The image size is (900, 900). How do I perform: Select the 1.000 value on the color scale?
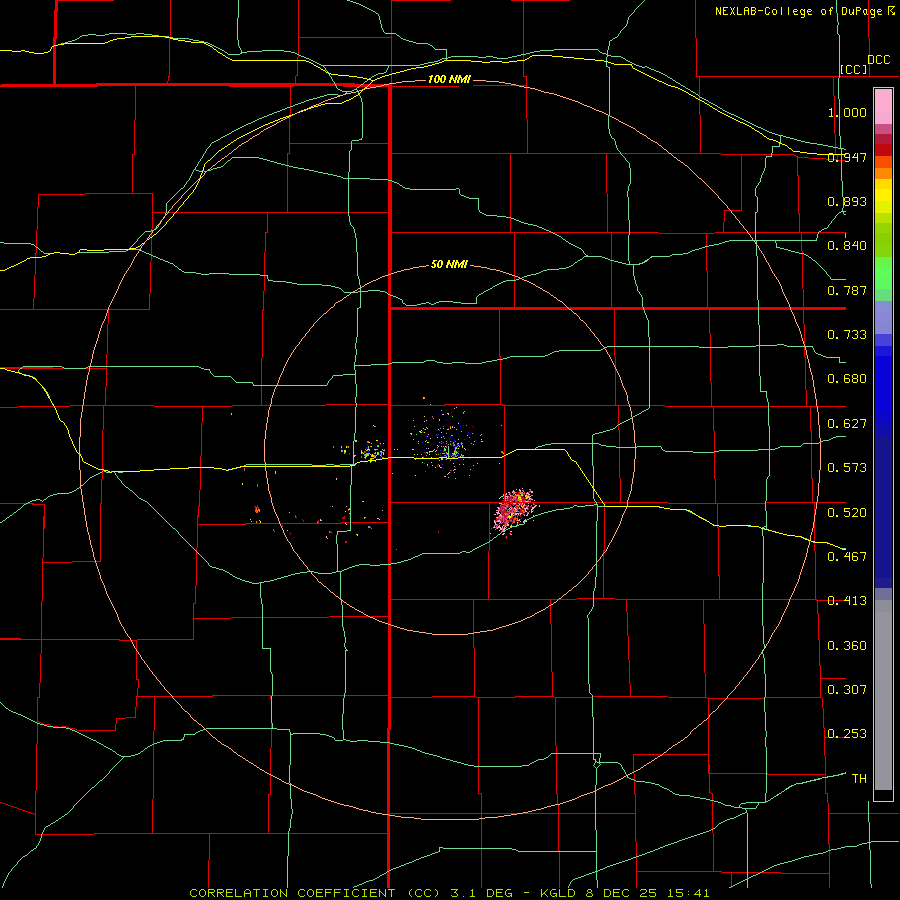pos(847,112)
